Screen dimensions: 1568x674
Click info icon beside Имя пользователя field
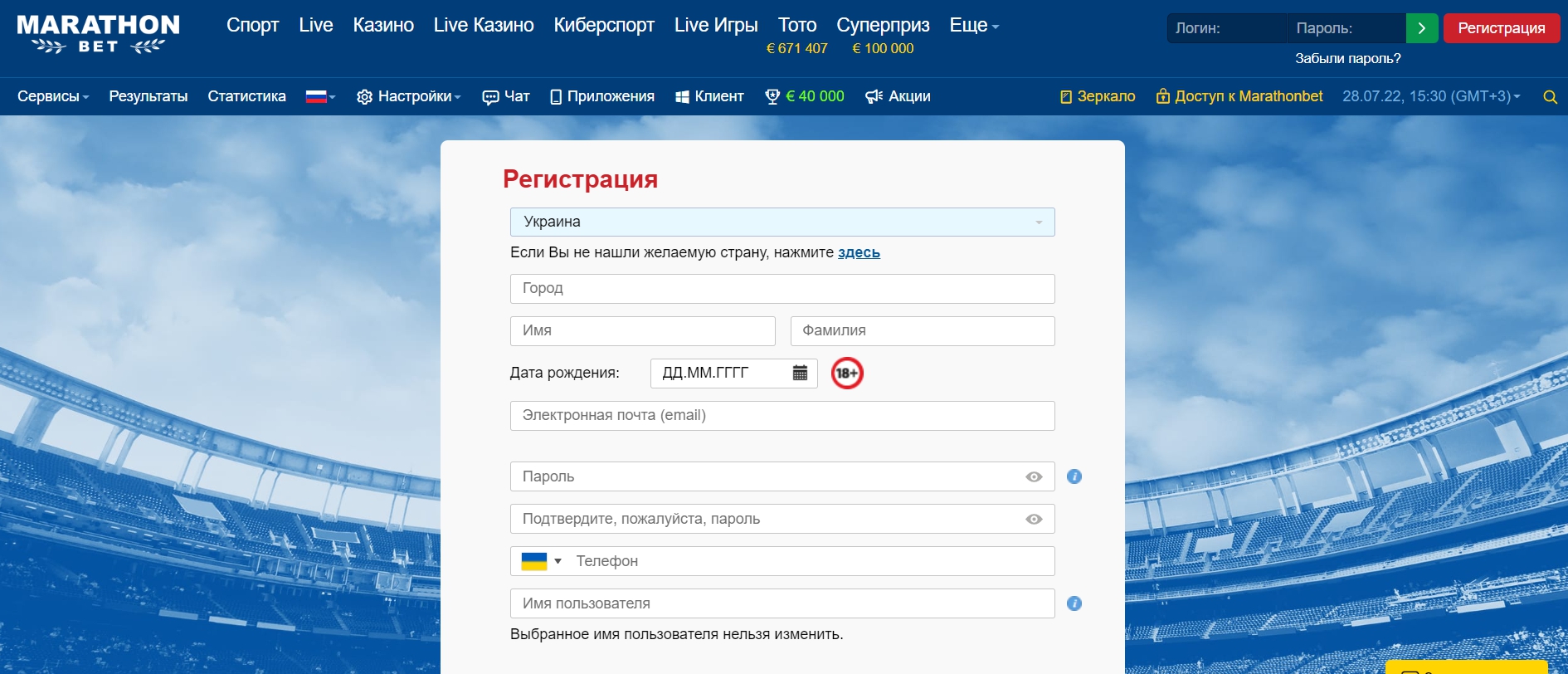[1074, 603]
